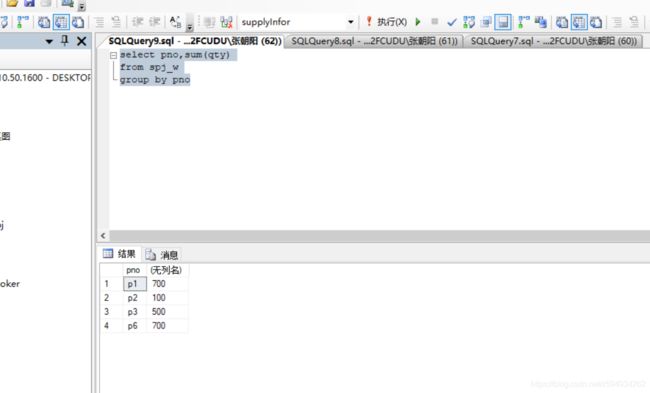Select the 700 value in the p1 row
This screenshot has width=650, height=393.
167,284
